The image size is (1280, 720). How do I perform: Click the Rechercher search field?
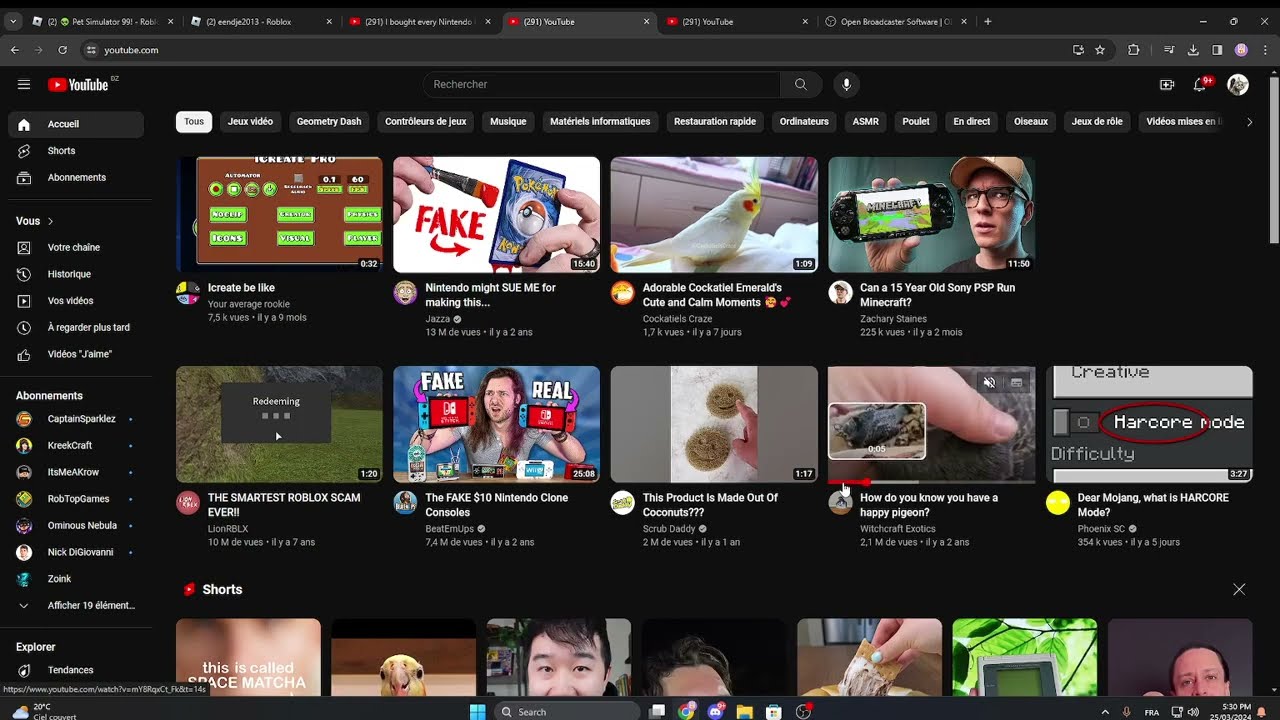pyautogui.click(x=601, y=85)
